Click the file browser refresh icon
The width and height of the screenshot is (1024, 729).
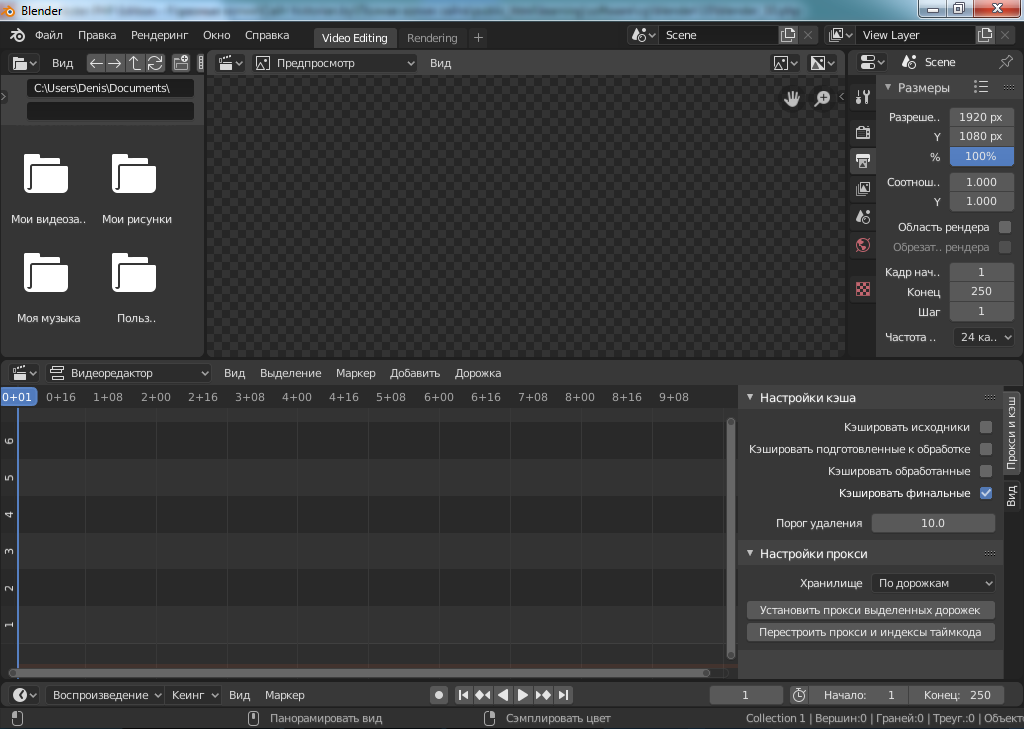155,63
